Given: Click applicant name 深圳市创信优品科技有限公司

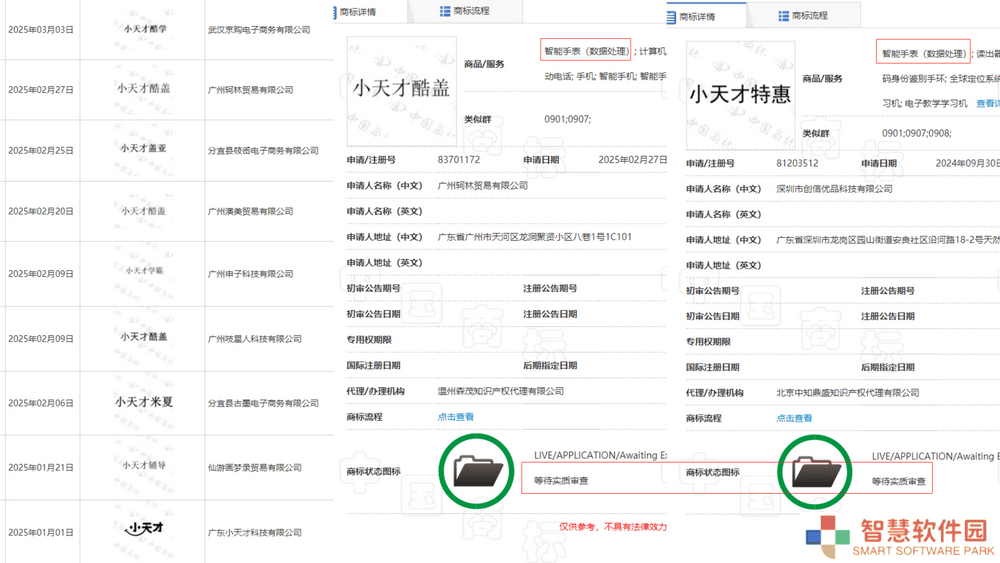Looking at the screenshot, I should point(834,189).
